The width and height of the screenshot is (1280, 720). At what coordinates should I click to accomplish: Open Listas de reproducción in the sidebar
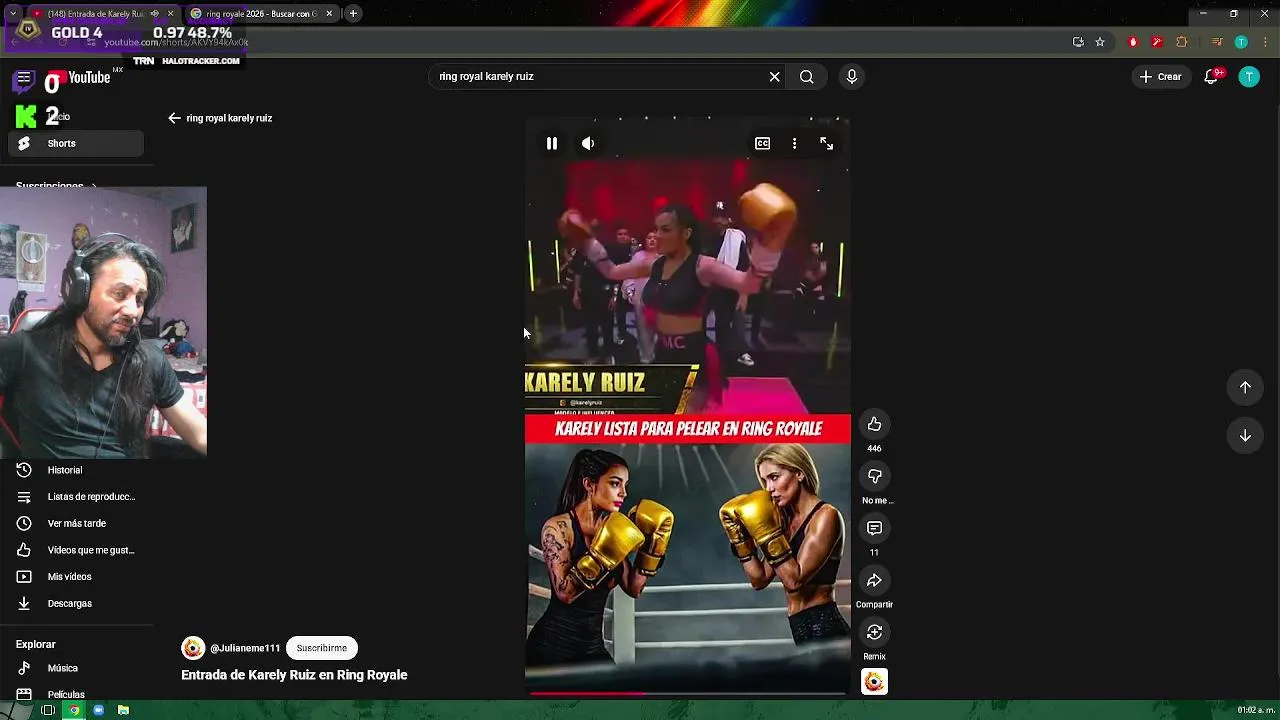[x=76, y=497]
